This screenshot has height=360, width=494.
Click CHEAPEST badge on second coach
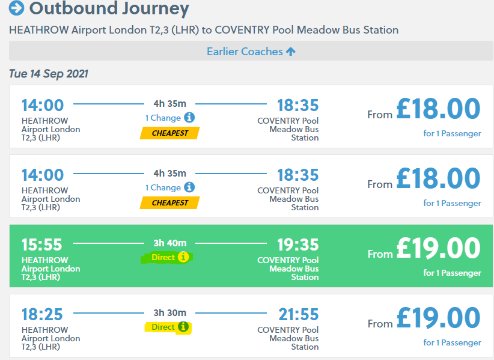(x=170, y=203)
